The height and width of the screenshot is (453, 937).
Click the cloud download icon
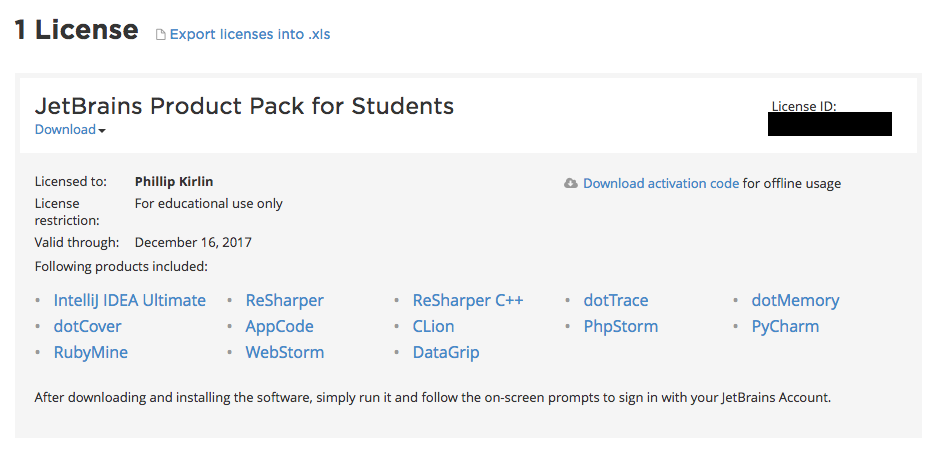571,183
